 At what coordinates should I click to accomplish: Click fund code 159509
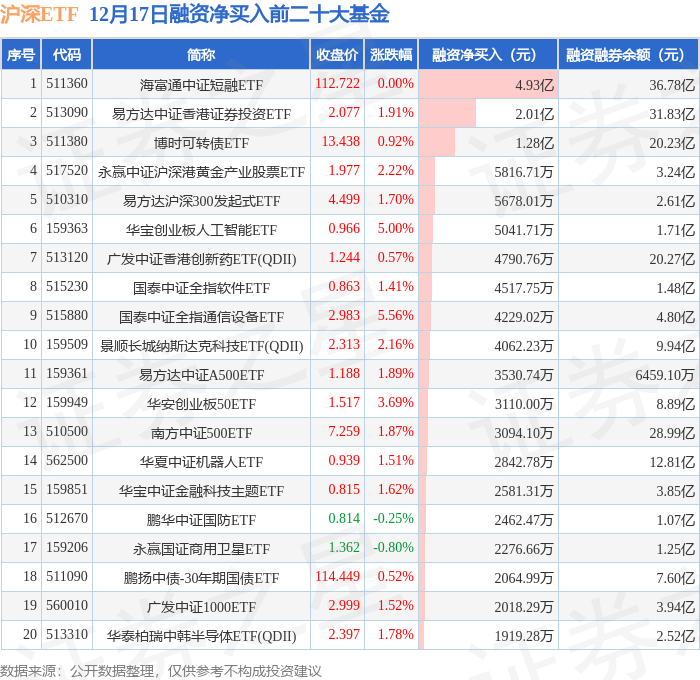67,345
